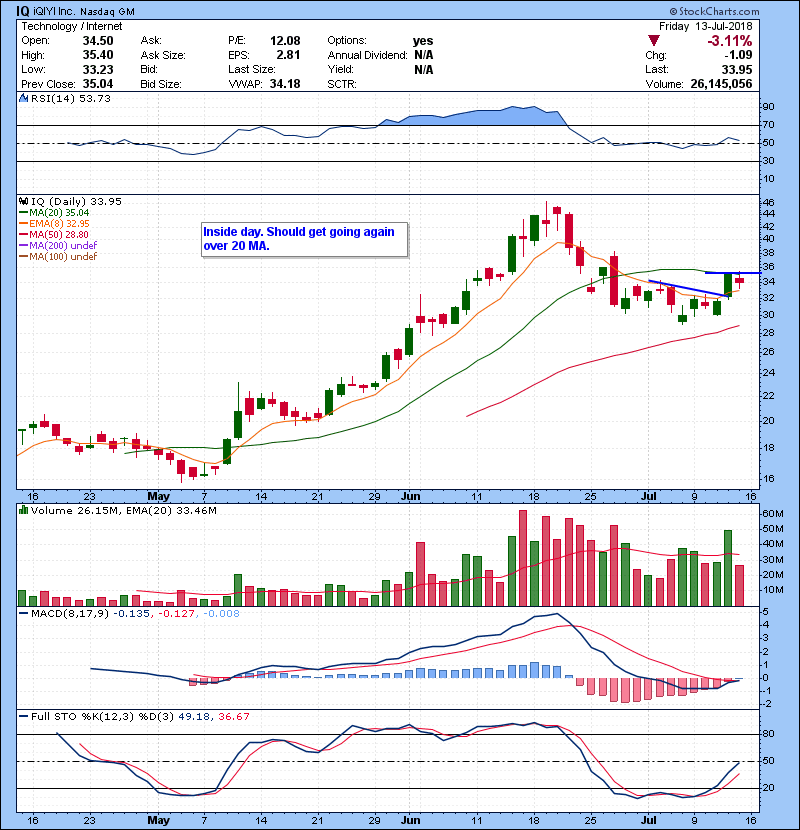
Task: Click the Chg value -1.09
Action: click(x=738, y=55)
